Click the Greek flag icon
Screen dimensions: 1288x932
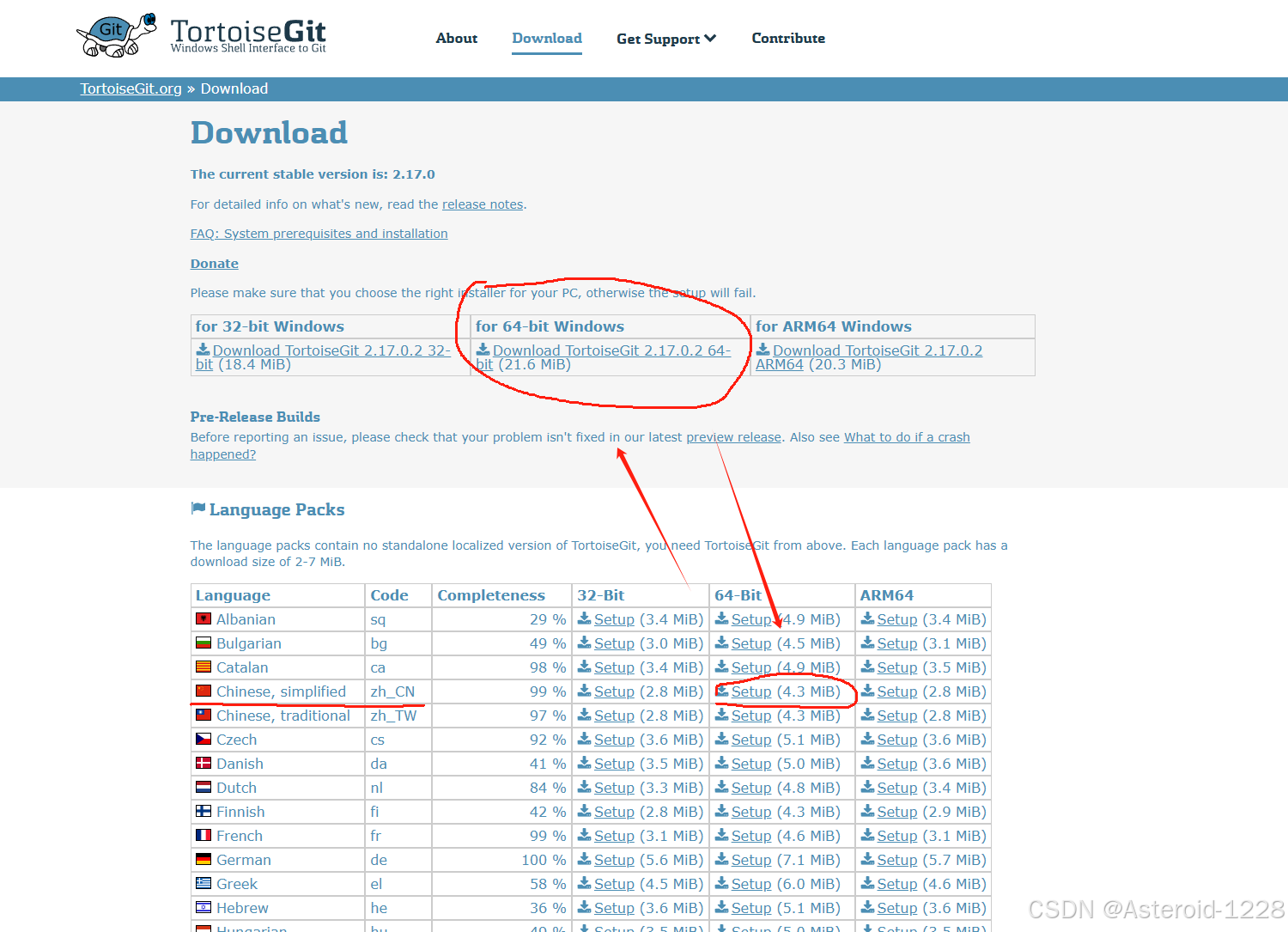[x=204, y=884]
